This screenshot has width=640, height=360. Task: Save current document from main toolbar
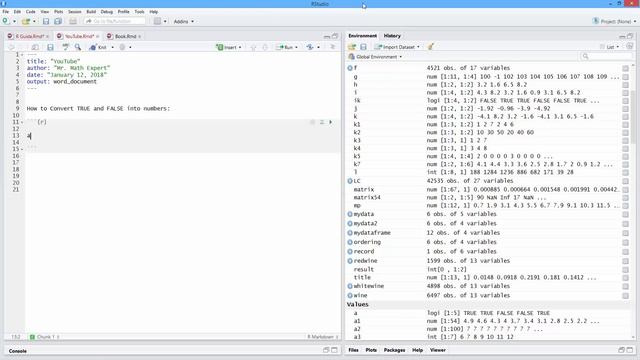click(x=46, y=21)
